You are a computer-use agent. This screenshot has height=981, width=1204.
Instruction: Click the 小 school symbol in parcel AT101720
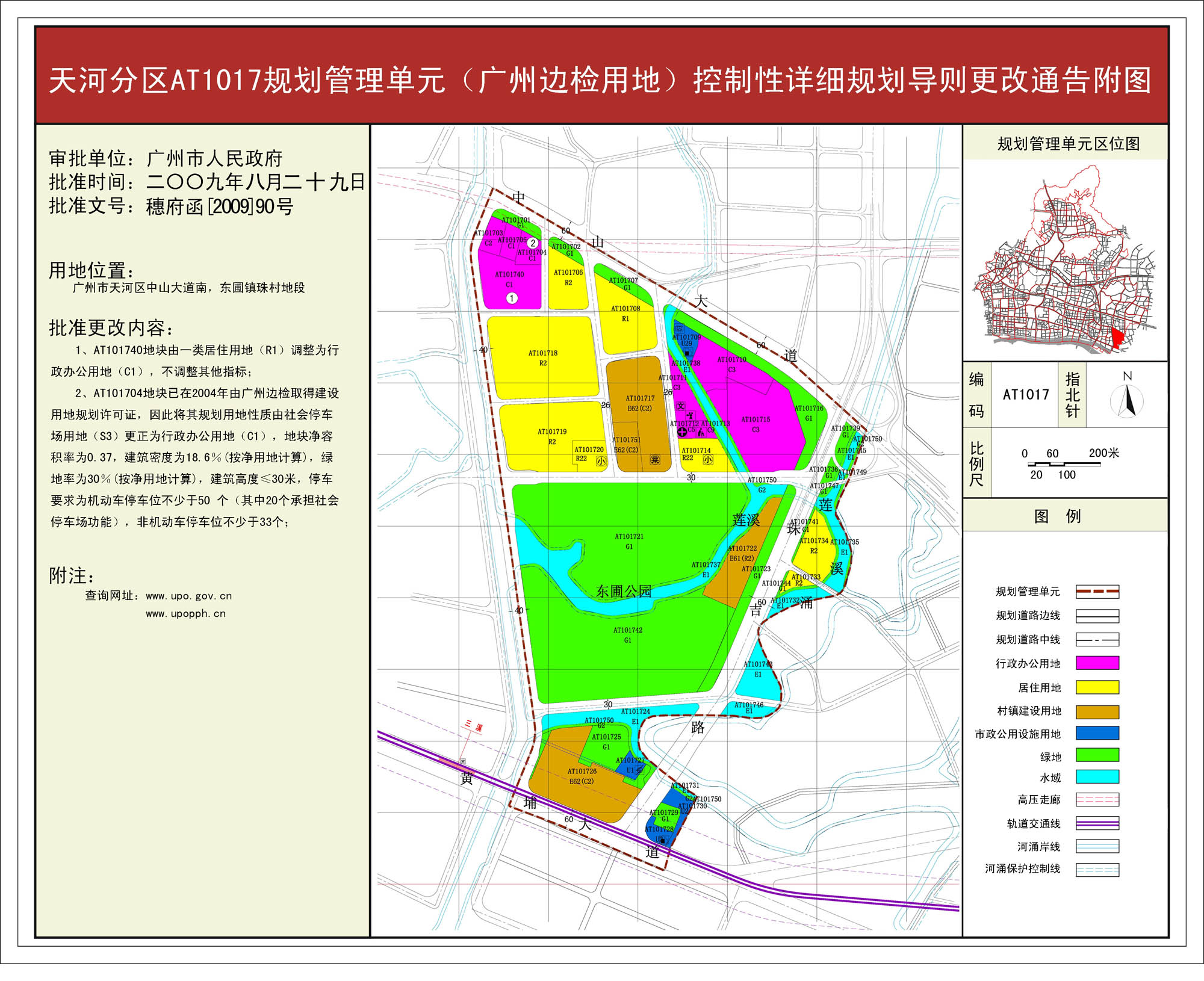tap(601, 461)
